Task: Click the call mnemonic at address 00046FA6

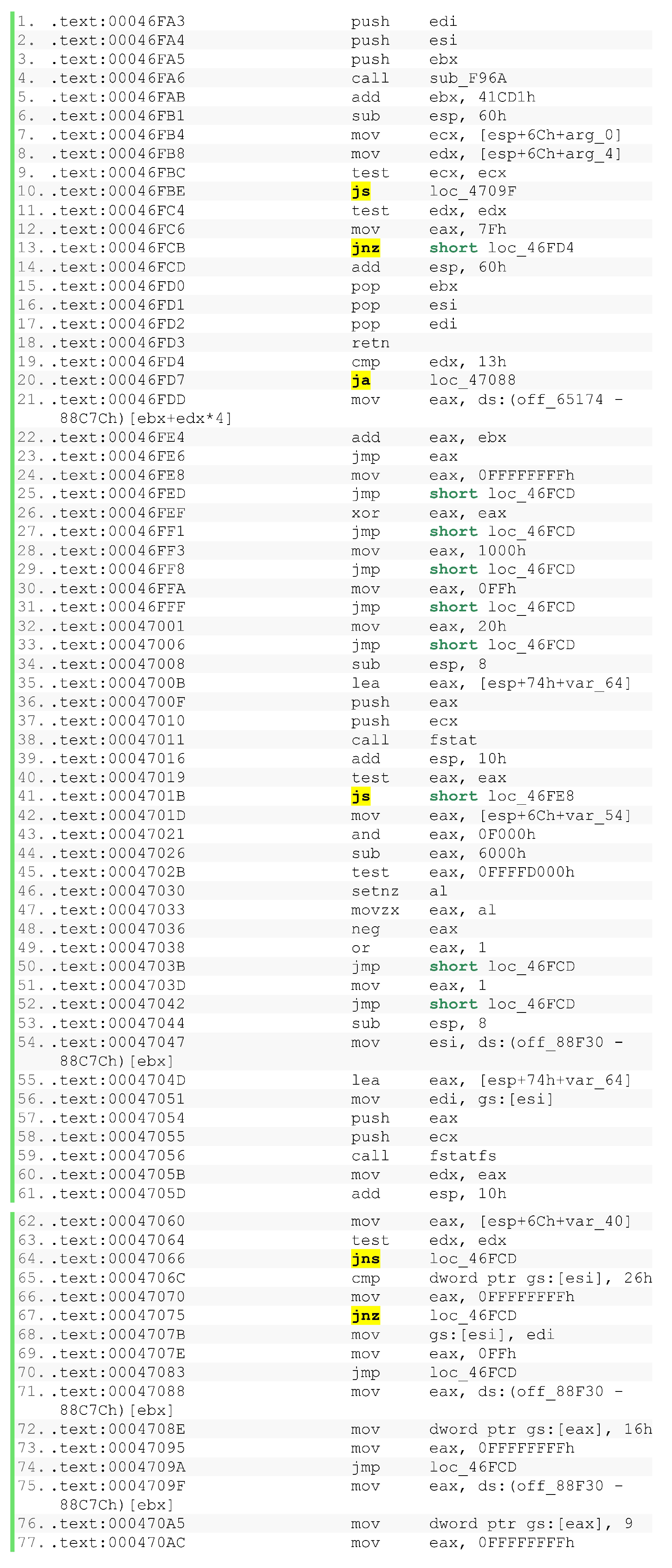Action: pos(371,78)
